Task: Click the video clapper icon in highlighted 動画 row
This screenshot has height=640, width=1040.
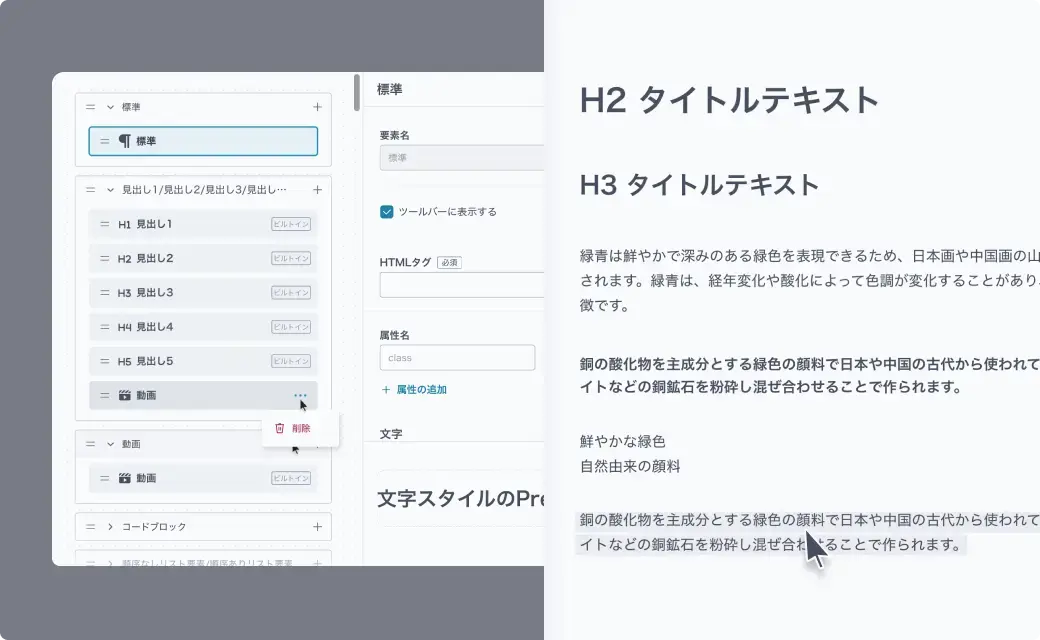Action: tap(124, 396)
